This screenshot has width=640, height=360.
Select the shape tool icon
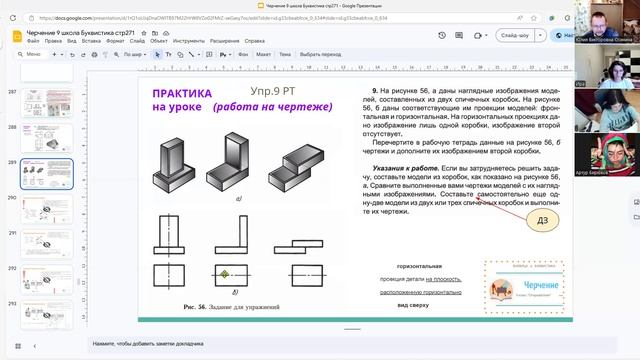coord(180,54)
